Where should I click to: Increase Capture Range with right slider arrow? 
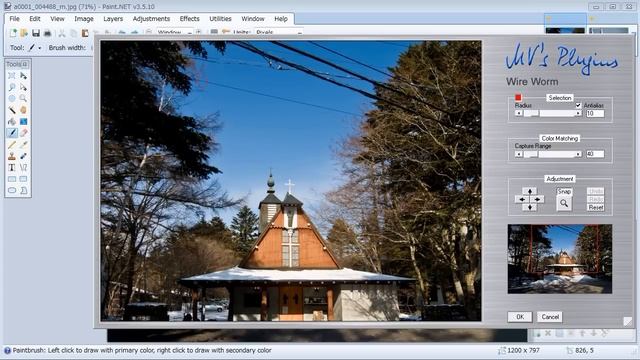tap(578, 154)
